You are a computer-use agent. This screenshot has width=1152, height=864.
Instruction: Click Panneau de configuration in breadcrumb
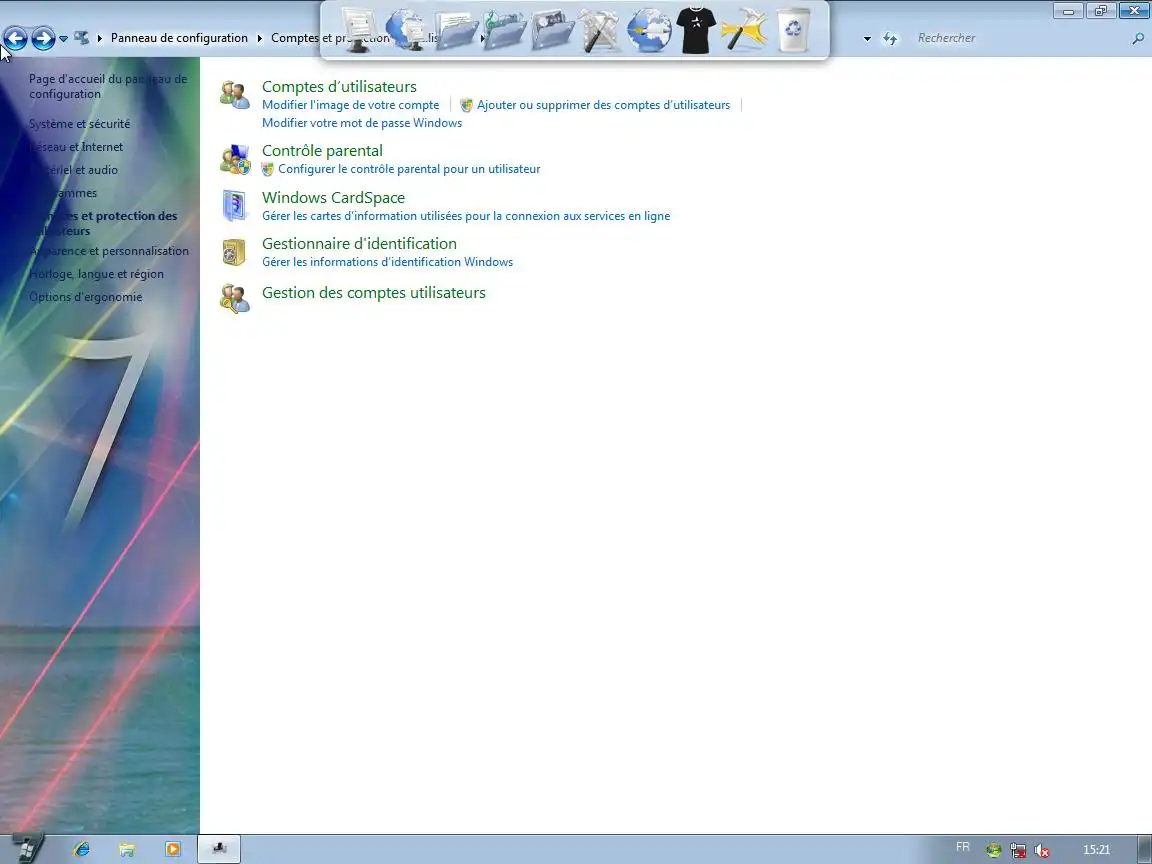tap(179, 37)
